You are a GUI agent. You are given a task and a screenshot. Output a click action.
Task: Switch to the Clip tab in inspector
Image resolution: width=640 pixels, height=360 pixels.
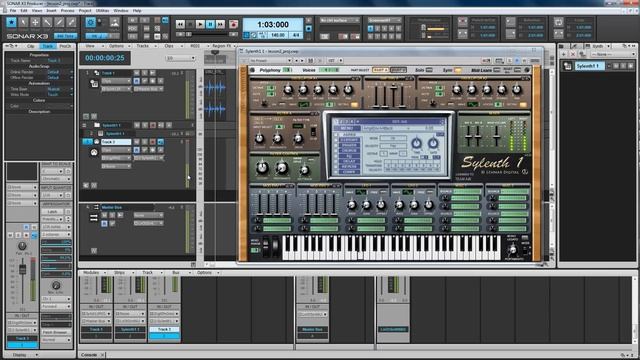(x=31, y=46)
